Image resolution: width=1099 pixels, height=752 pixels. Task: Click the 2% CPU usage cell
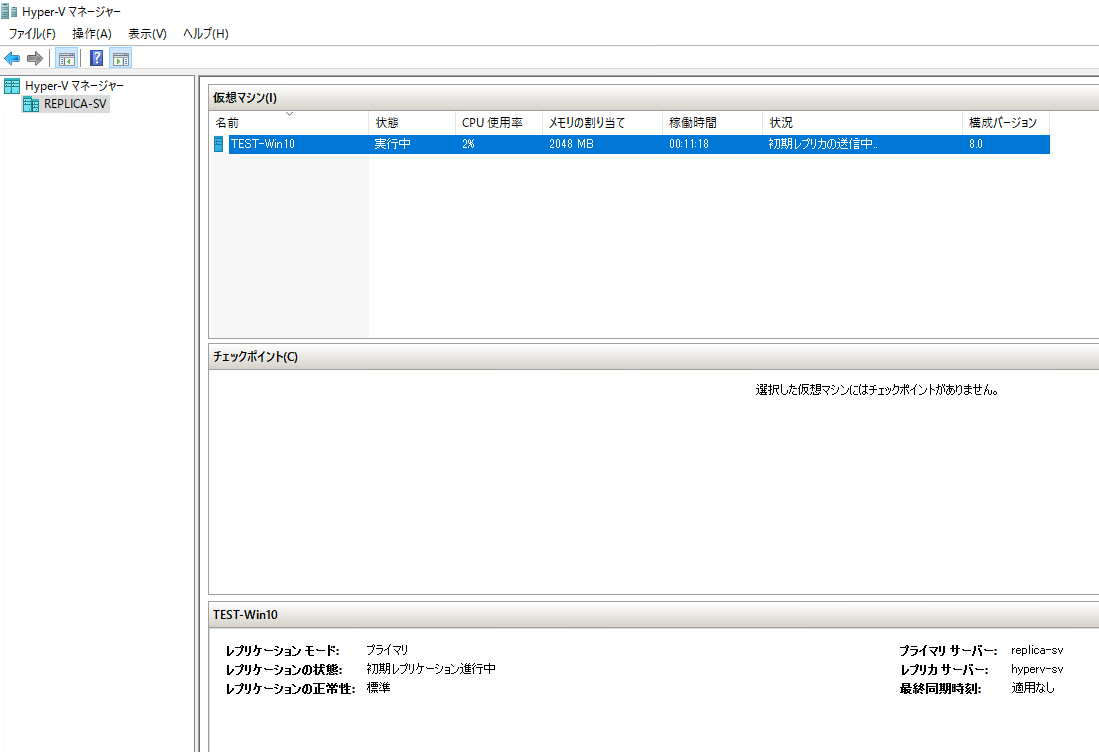(x=468, y=144)
